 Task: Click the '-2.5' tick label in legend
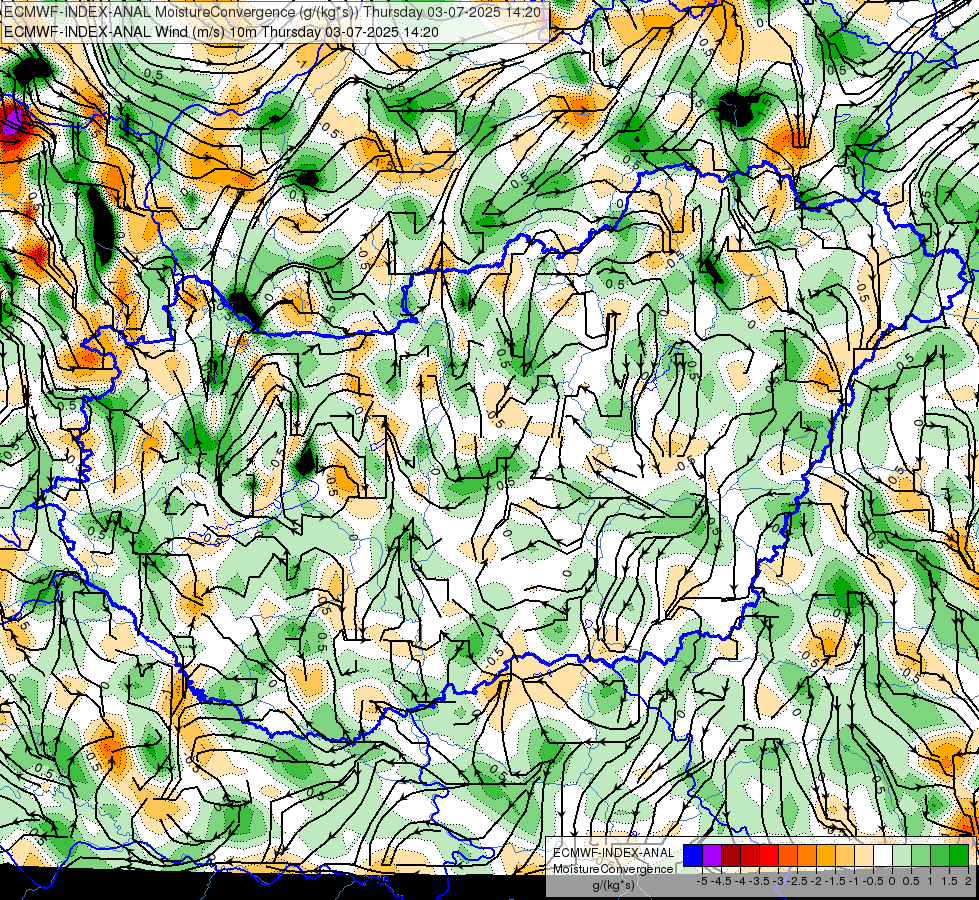coord(796,881)
